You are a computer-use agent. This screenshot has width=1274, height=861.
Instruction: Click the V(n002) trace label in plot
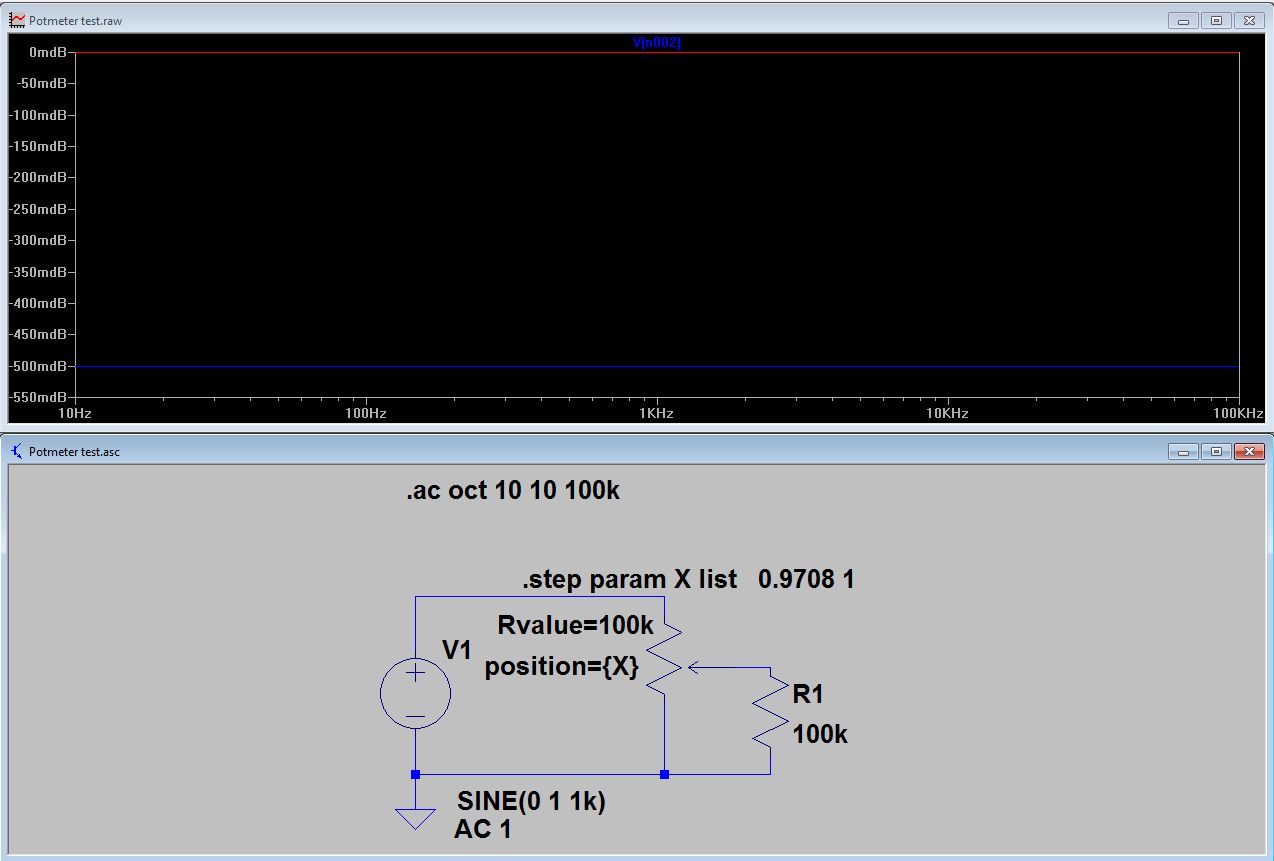point(657,43)
